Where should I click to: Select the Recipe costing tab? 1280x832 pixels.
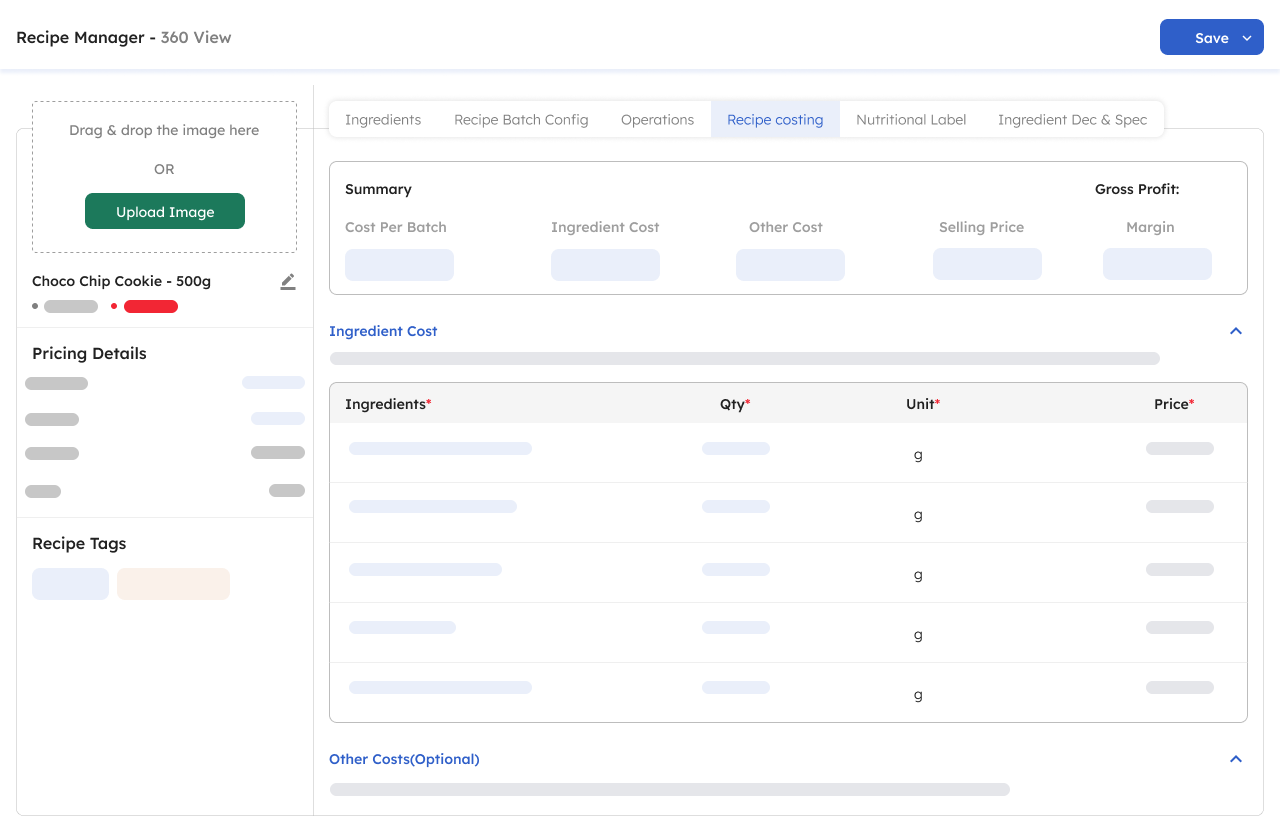(775, 120)
